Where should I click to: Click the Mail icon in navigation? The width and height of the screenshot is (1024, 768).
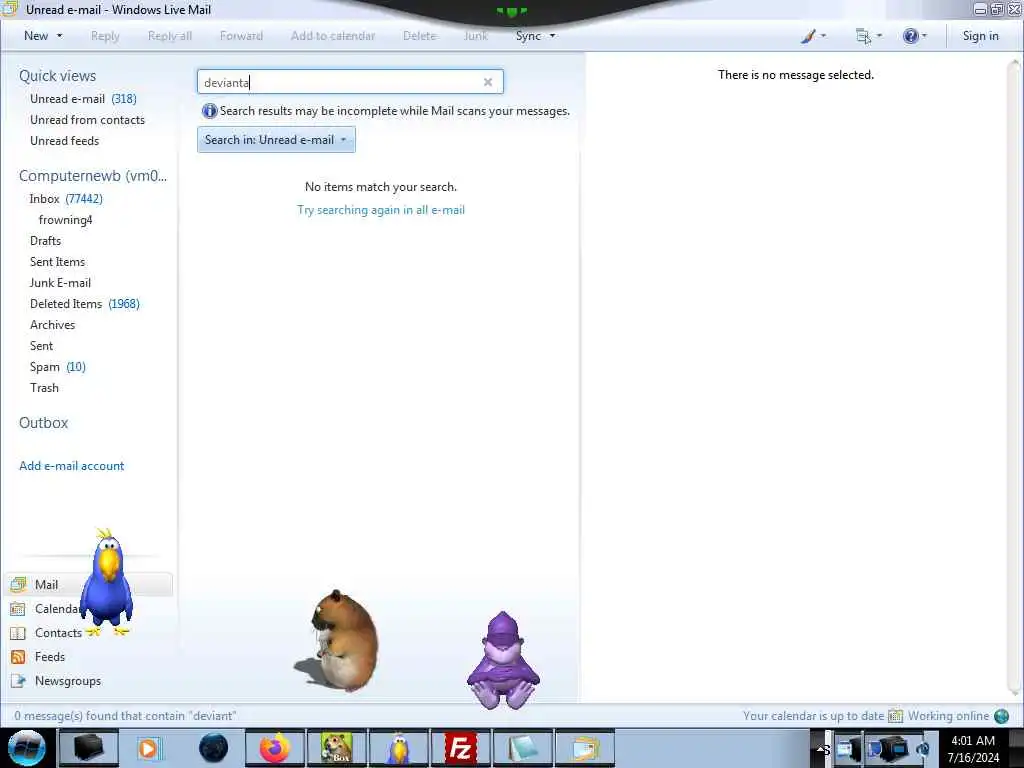click(x=18, y=584)
